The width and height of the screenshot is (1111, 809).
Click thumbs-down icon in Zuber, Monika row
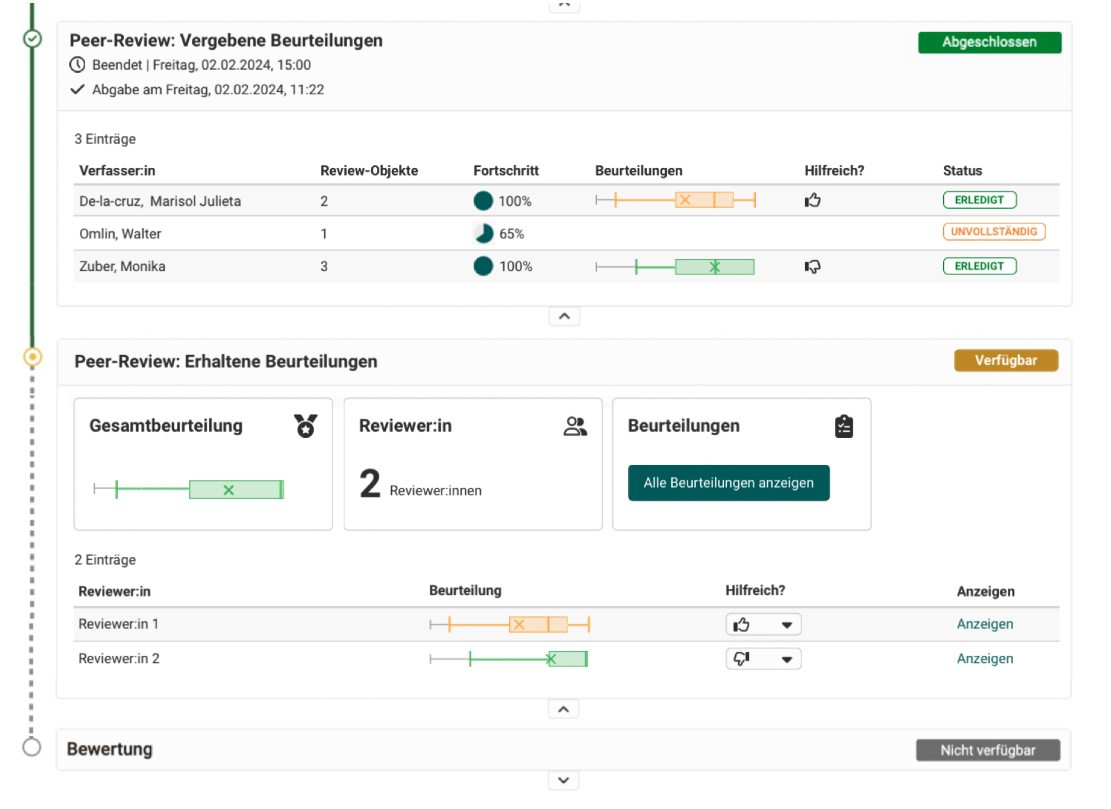coord(813,267)
